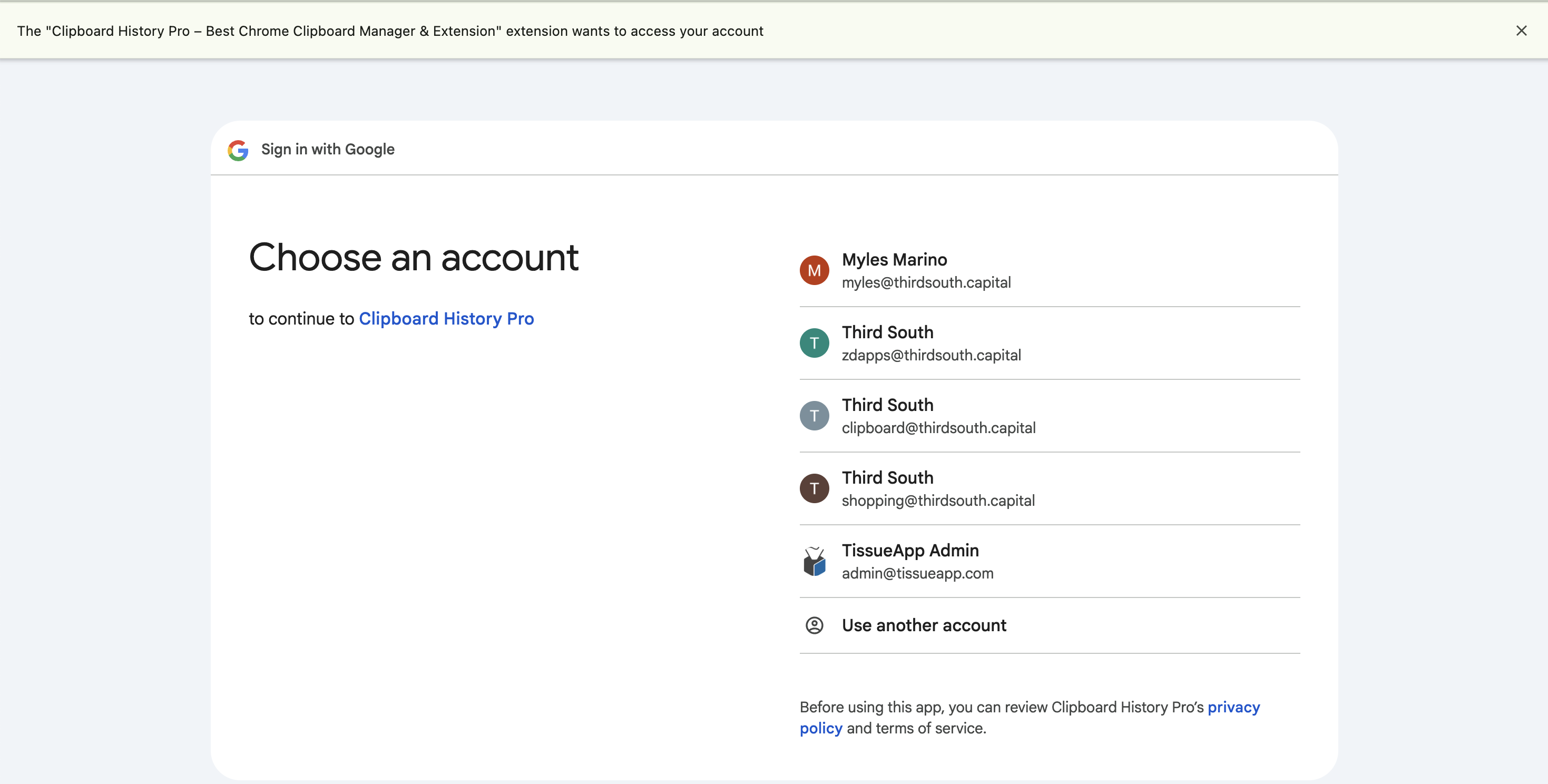
Task: Choose the Myles Marino account
Action: tap(1049, 270)
